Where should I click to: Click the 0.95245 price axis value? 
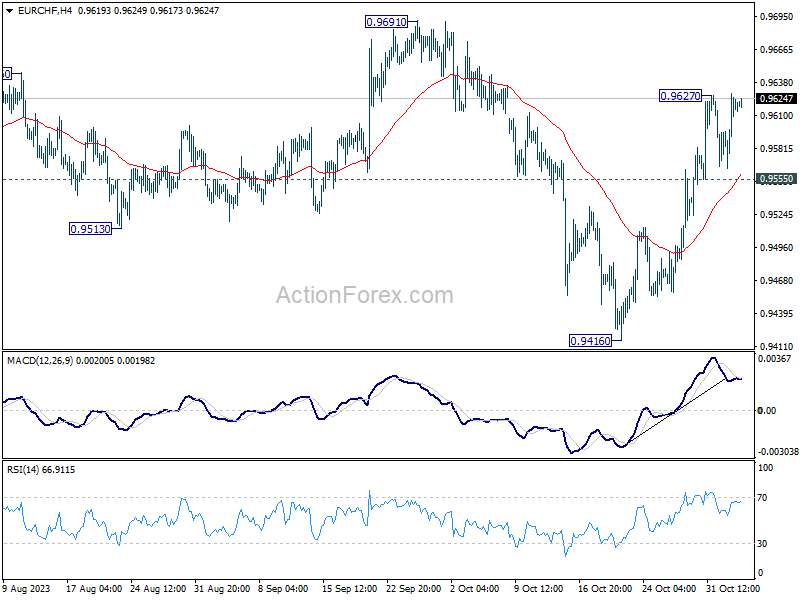click(x=777, y=215)
